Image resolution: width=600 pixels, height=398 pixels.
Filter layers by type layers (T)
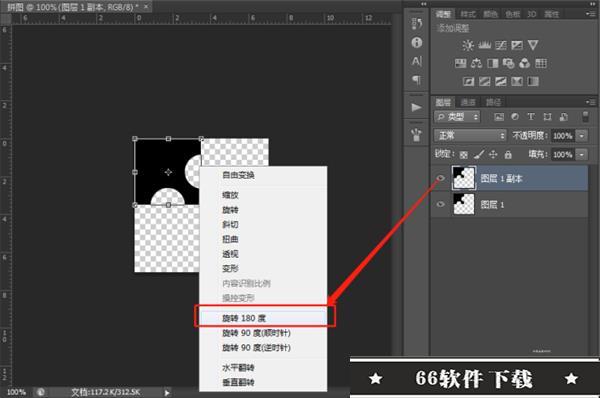click(531, 117)
